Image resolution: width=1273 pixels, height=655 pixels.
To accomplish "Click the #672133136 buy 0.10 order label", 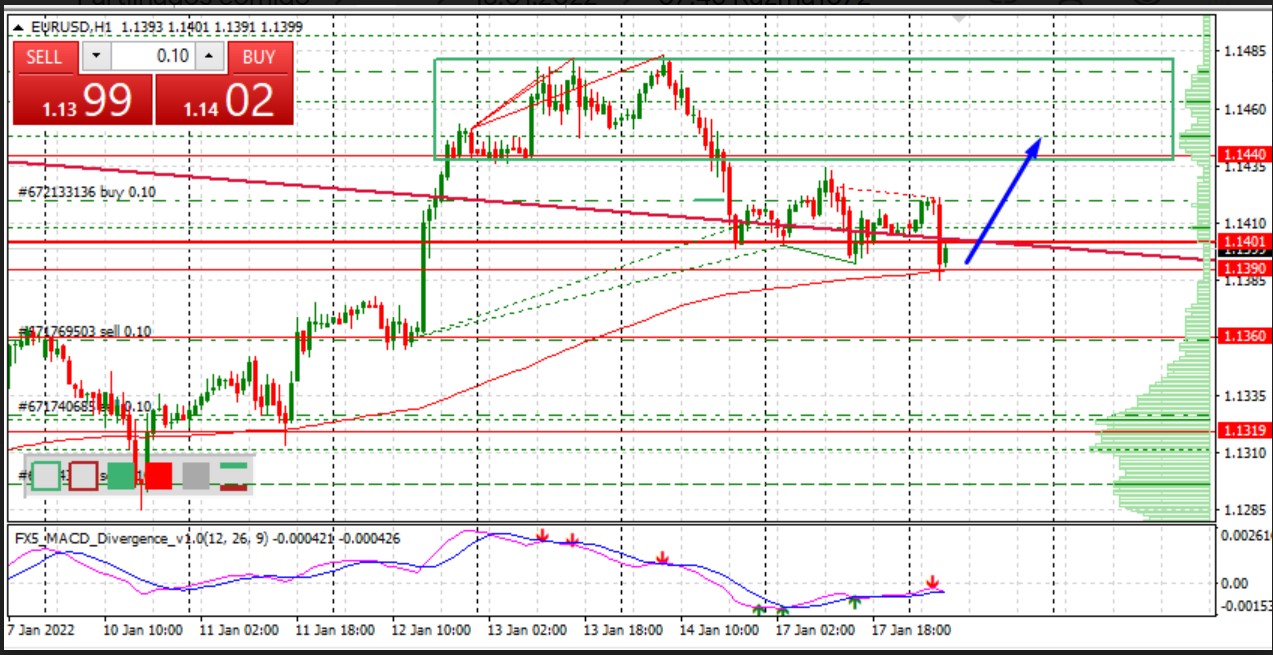I will pyautogui.click(x=87, y=192).
